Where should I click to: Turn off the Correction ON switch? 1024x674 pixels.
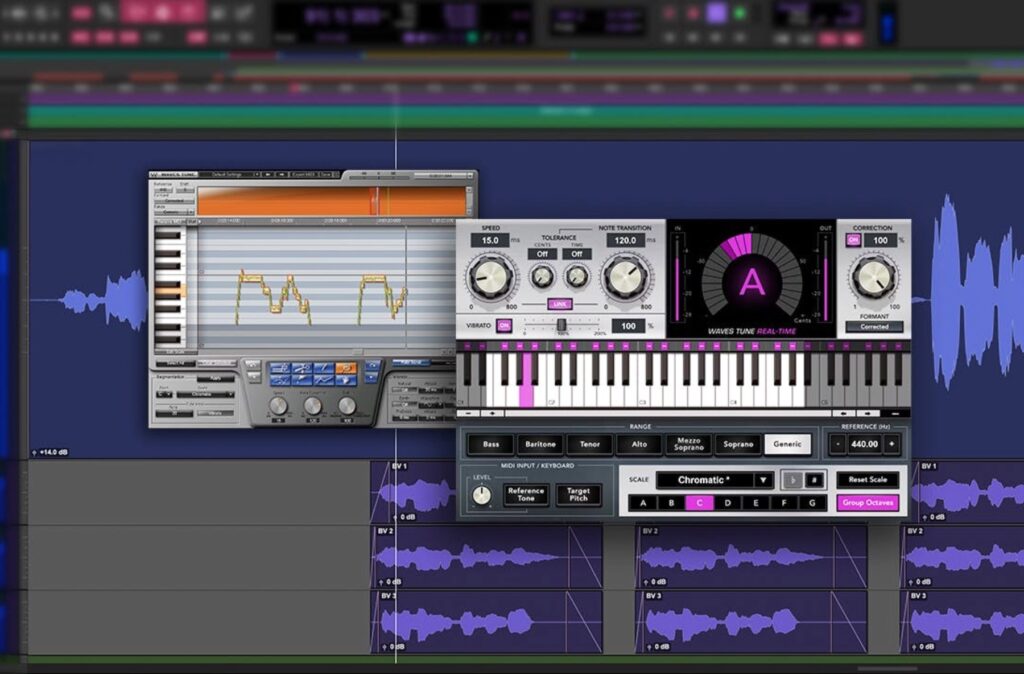pos(854,241)
